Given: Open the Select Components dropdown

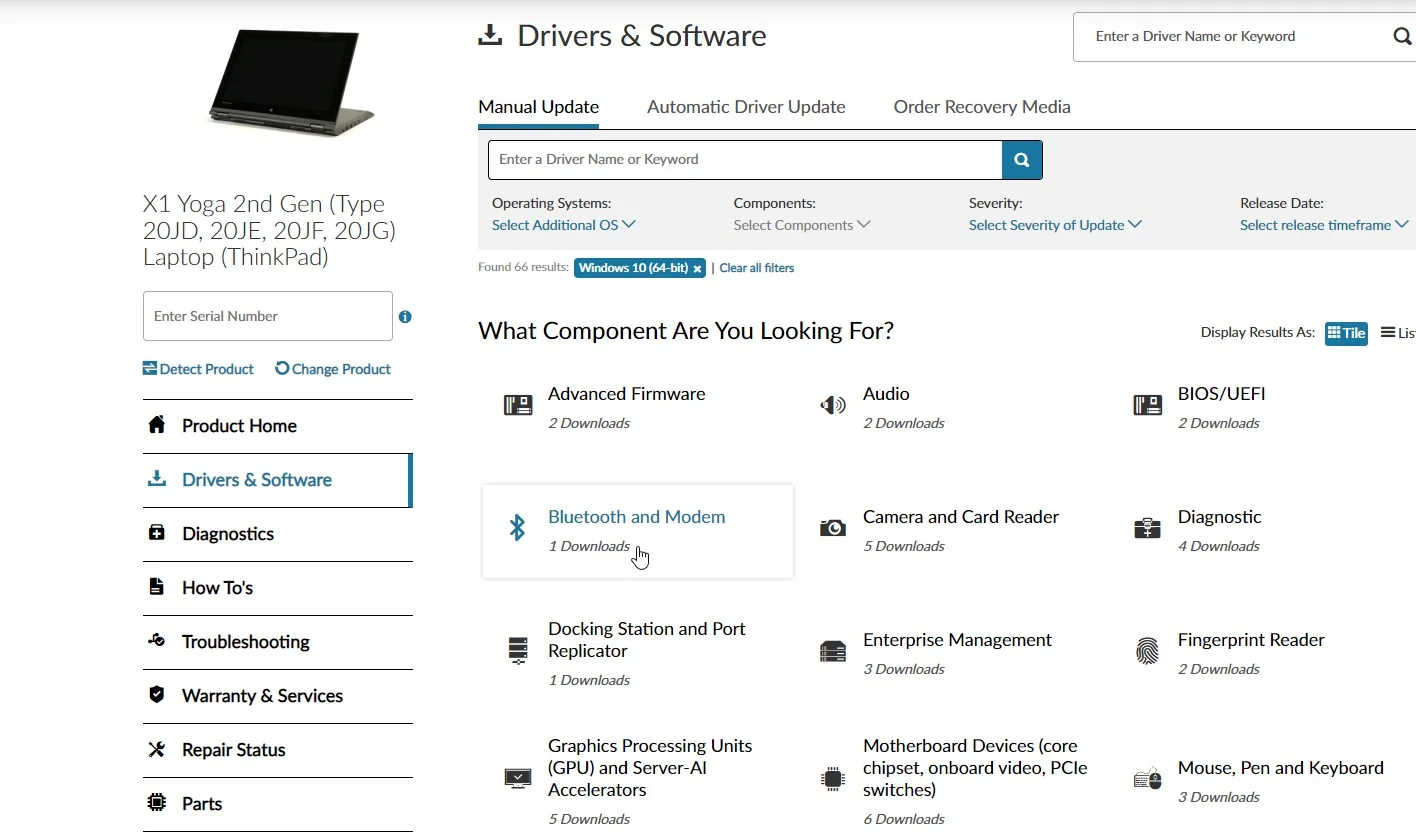Looking at the screenshot, I should tap(801, 225).
